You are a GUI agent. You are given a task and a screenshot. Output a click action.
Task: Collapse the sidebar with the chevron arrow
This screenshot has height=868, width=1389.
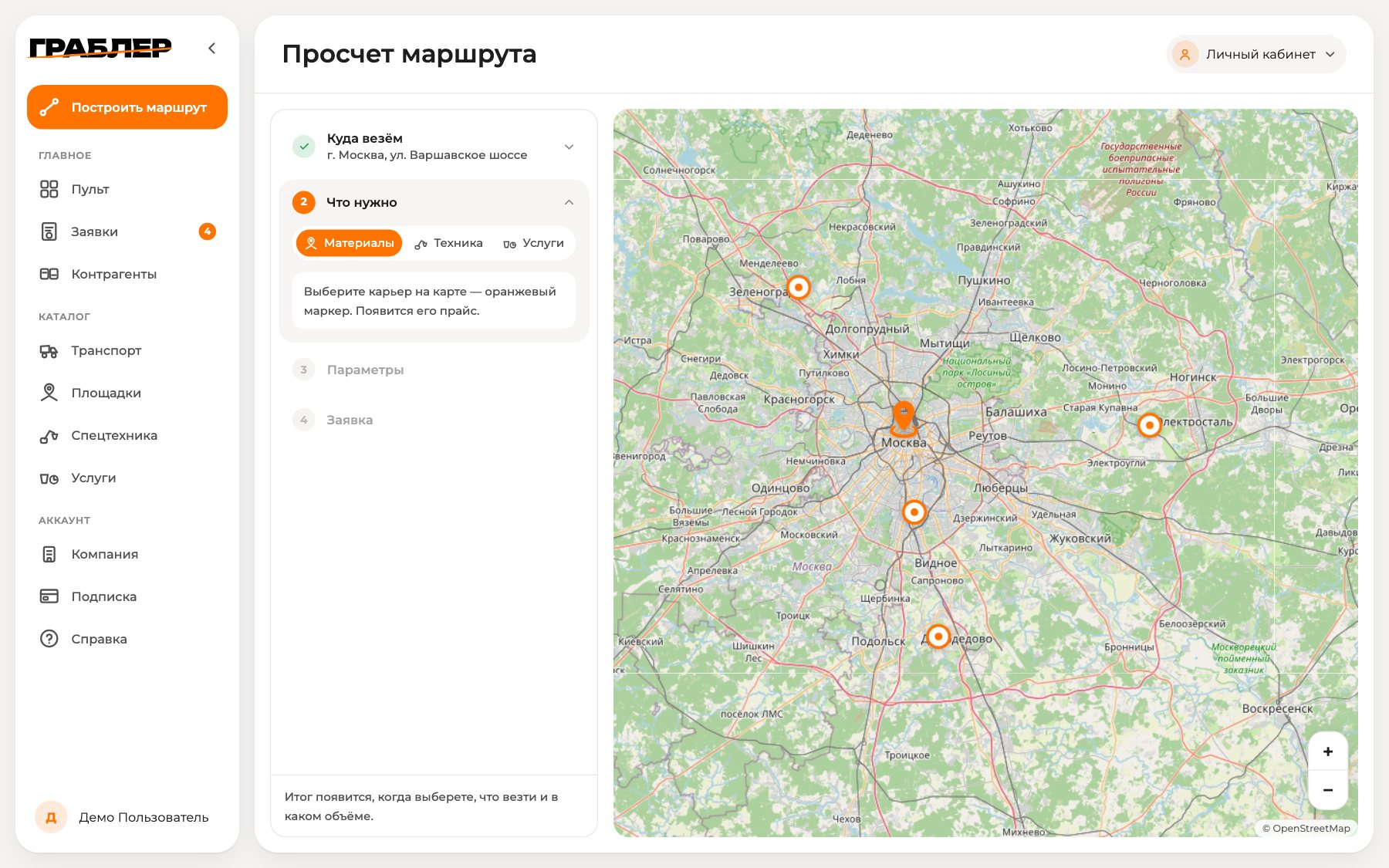coord(211,49)
